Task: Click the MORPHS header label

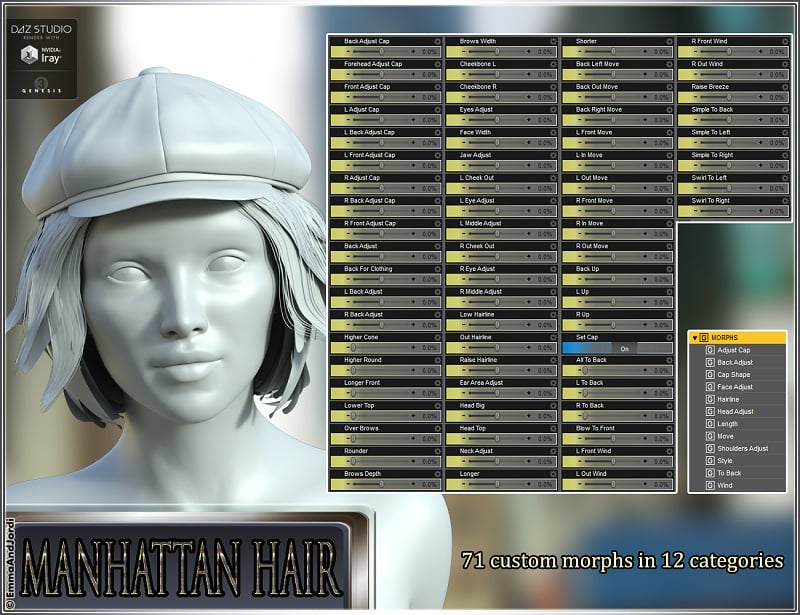Action: point(724,338)
